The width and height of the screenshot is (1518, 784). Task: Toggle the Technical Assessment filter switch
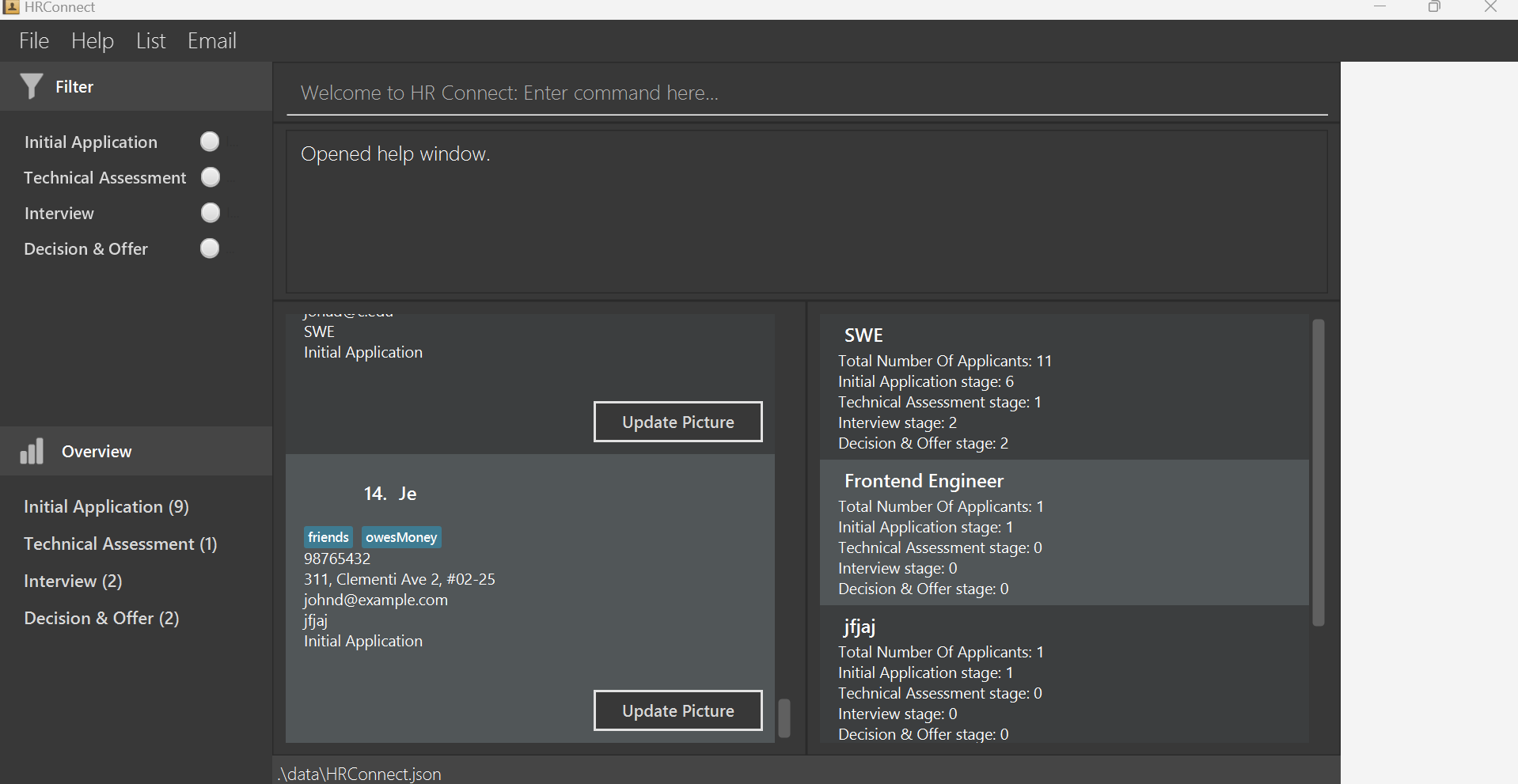210,177
